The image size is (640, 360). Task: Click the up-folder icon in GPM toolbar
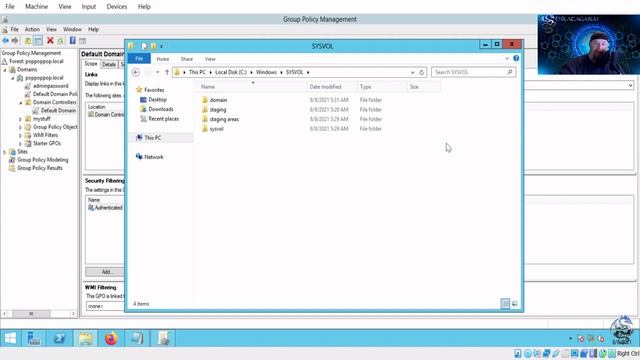pos(28,40)
